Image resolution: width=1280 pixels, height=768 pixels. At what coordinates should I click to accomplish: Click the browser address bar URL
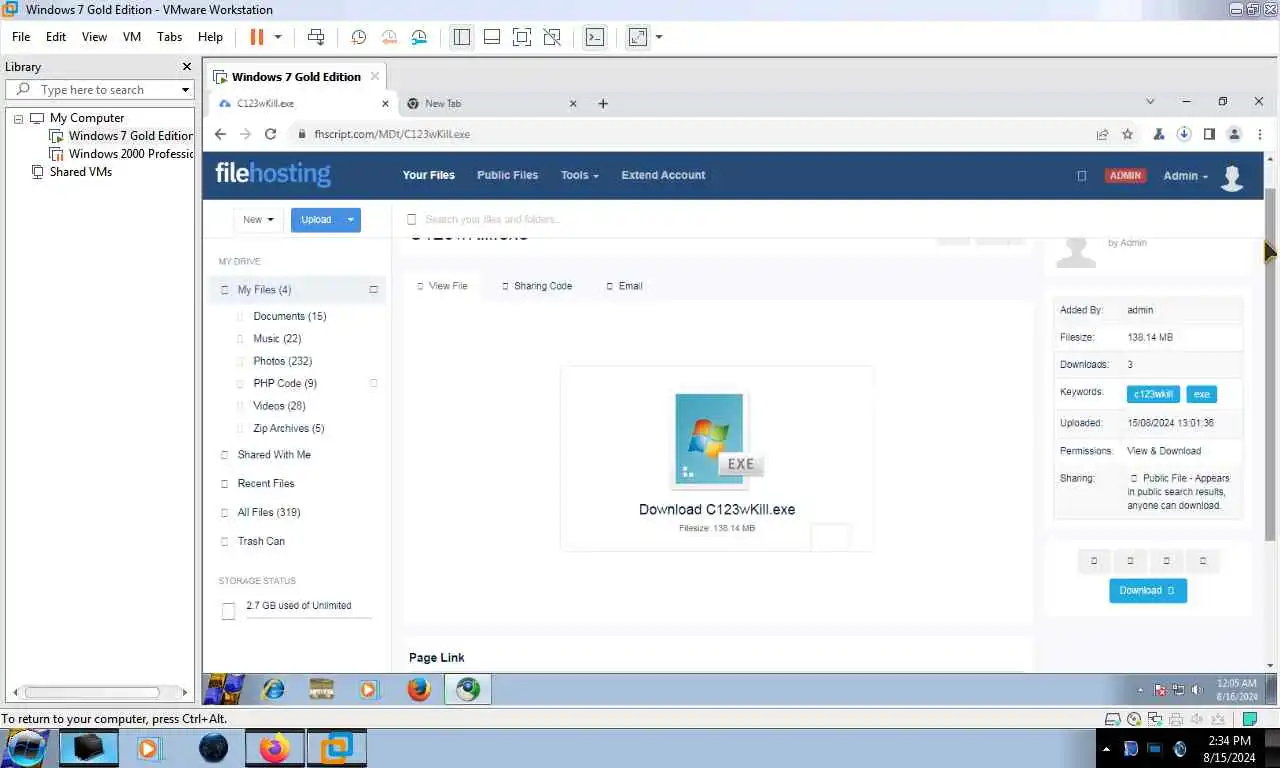[391, 134]
